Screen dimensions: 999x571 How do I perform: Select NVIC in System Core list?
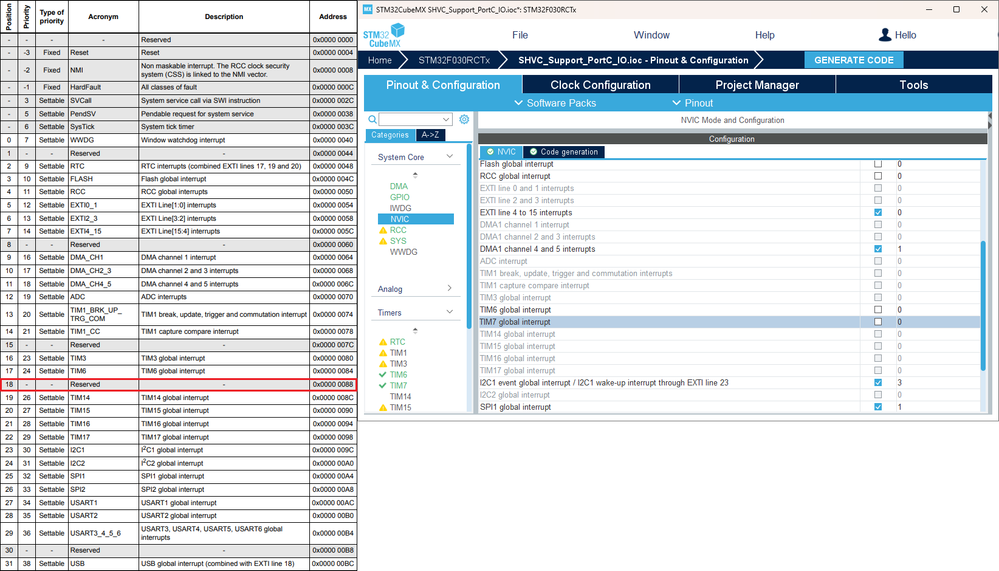coord(415,219)
